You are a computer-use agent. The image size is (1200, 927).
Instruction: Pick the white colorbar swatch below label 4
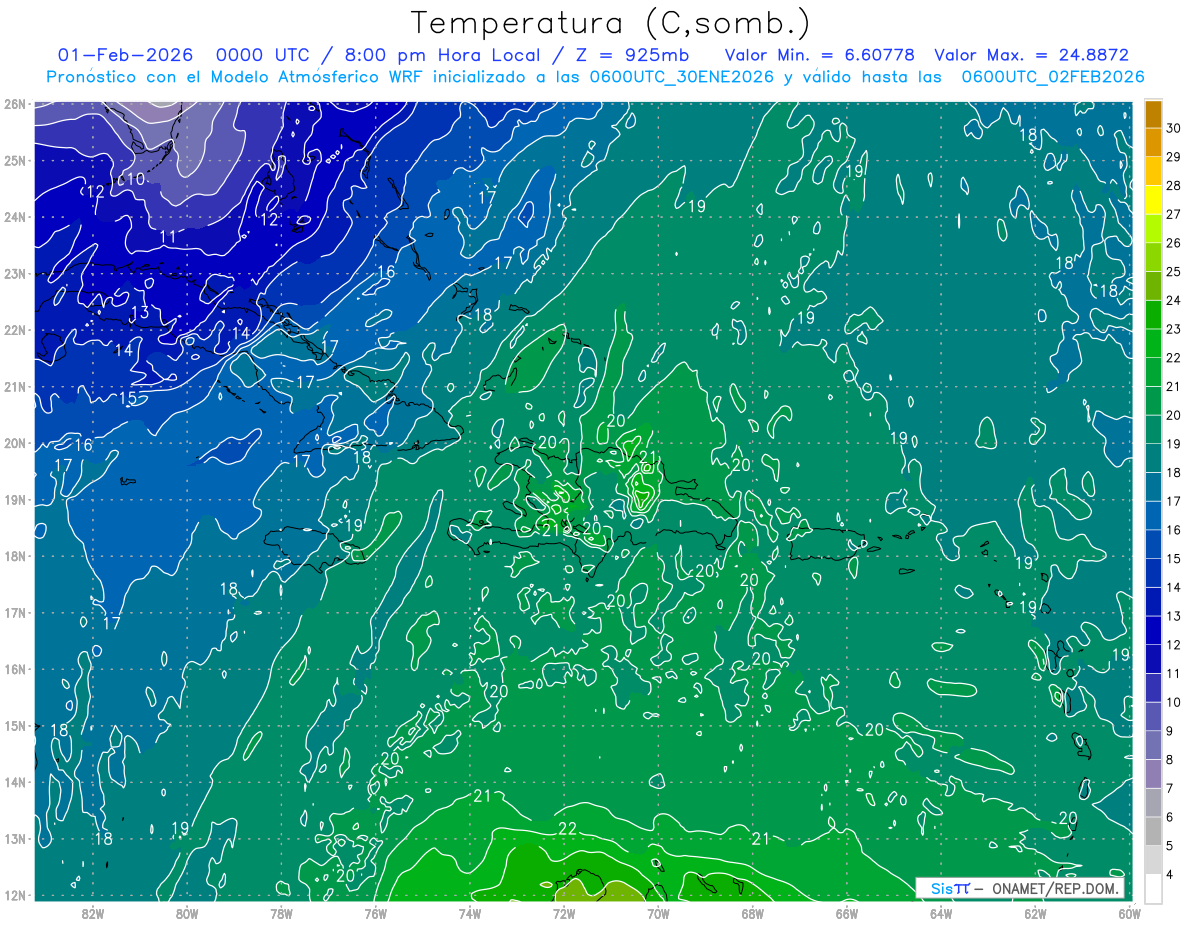pyautogui.click(x=1153, y=887)
